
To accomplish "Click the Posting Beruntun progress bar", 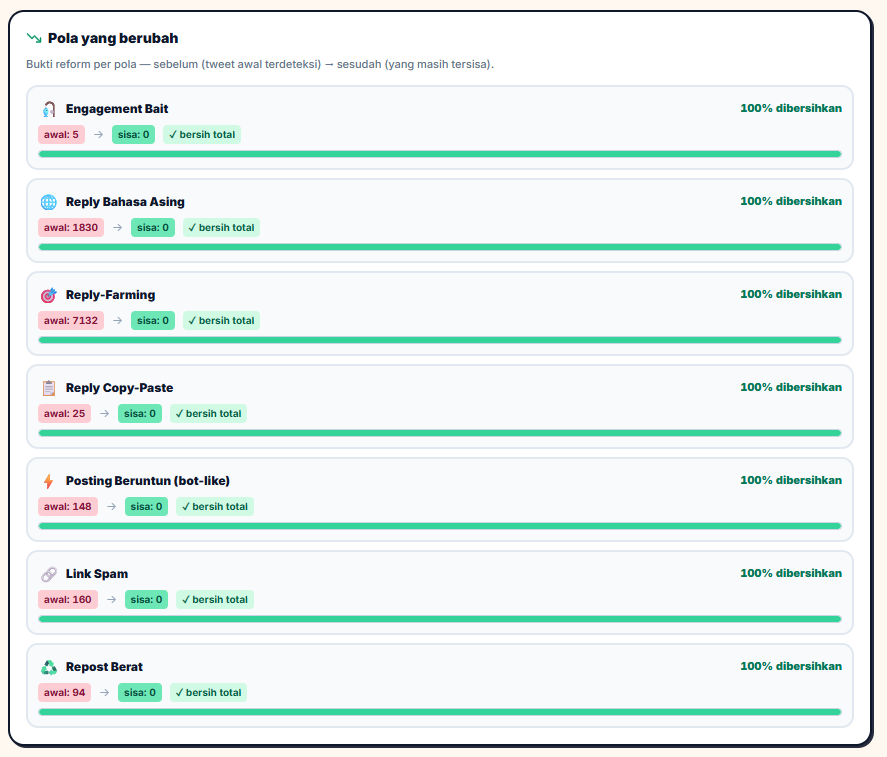I will click(x=440, y=526).
